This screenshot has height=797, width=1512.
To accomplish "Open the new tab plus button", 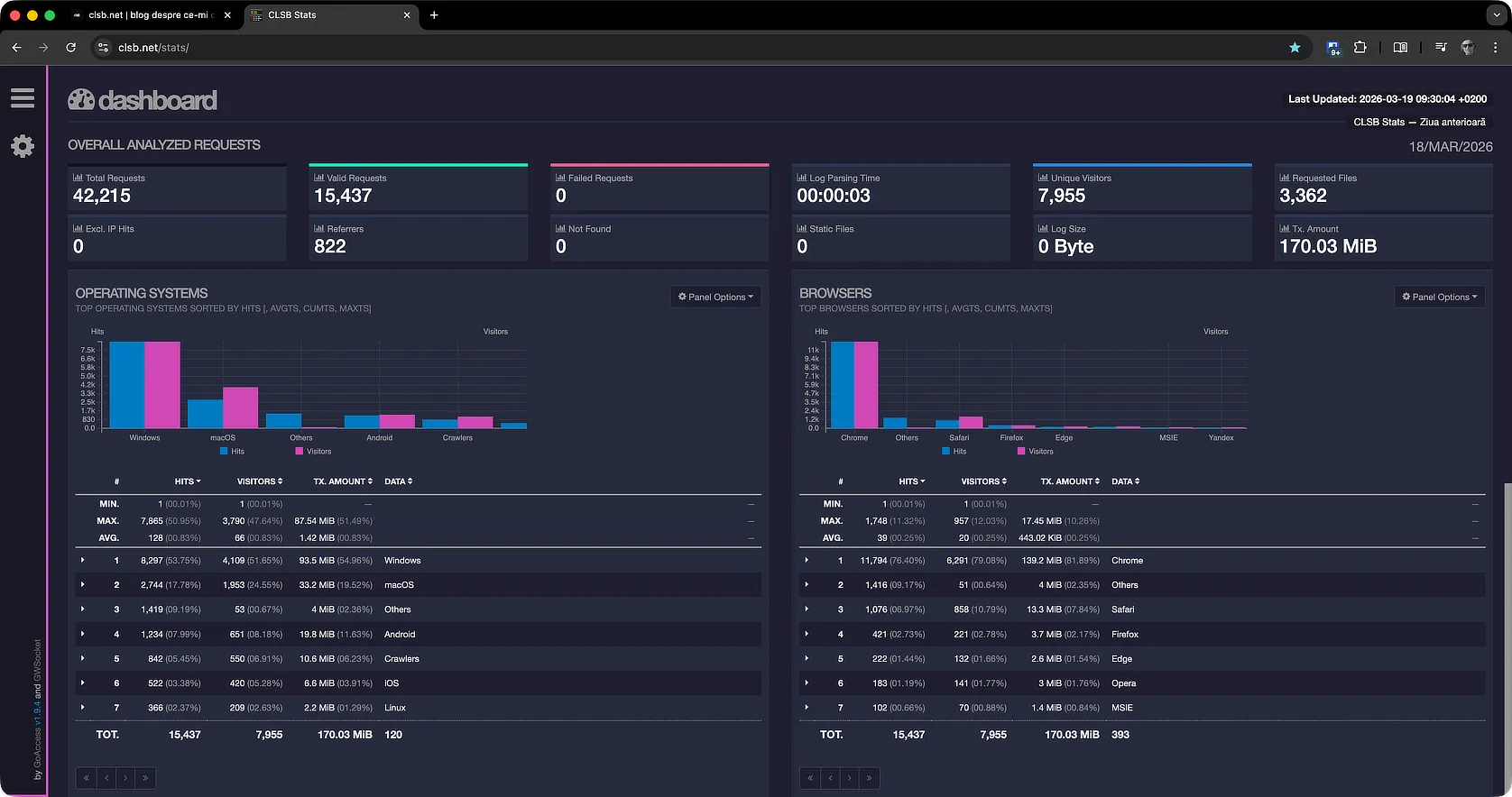I will (x=434, y=15).
